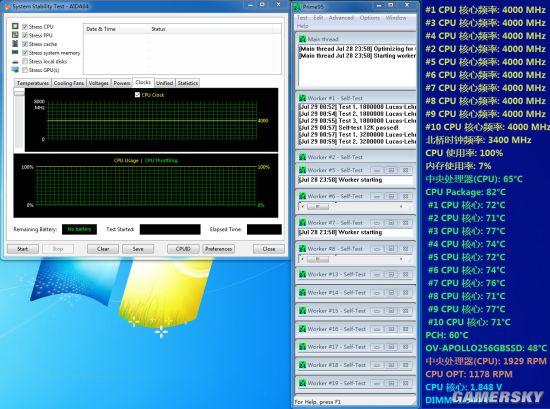Click the Worker #2 Self-Test window icon

click(x=302, y=157)
